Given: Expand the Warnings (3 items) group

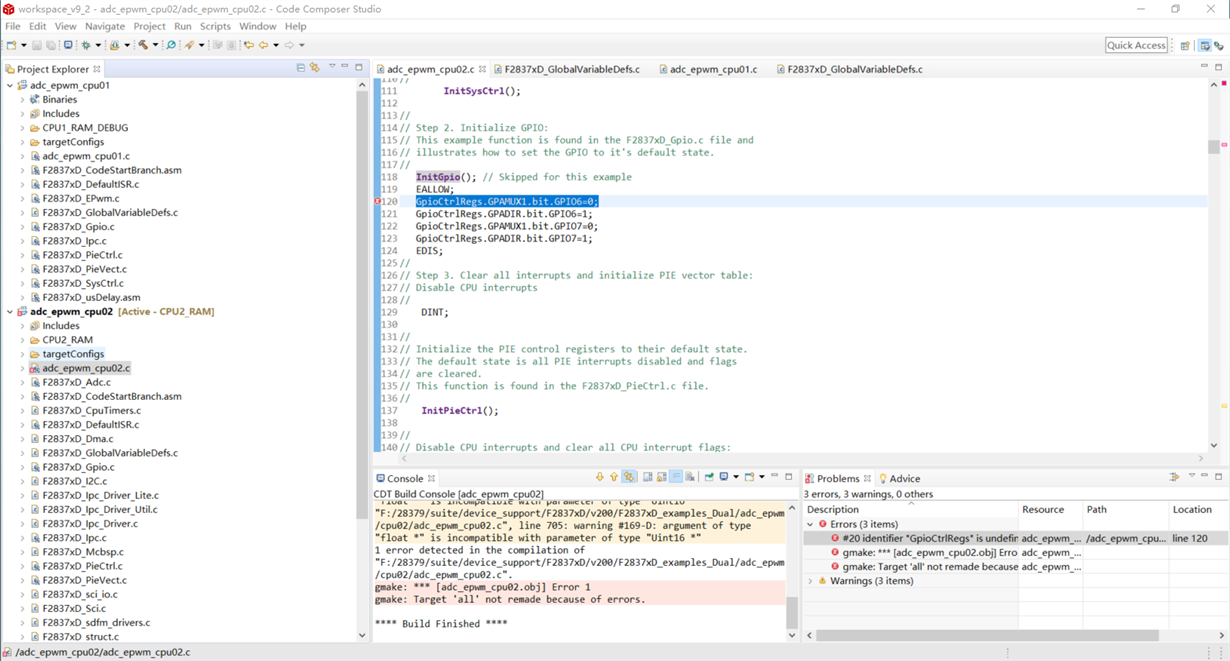Looking at the screenshot, I should click(x=811, y=581).
